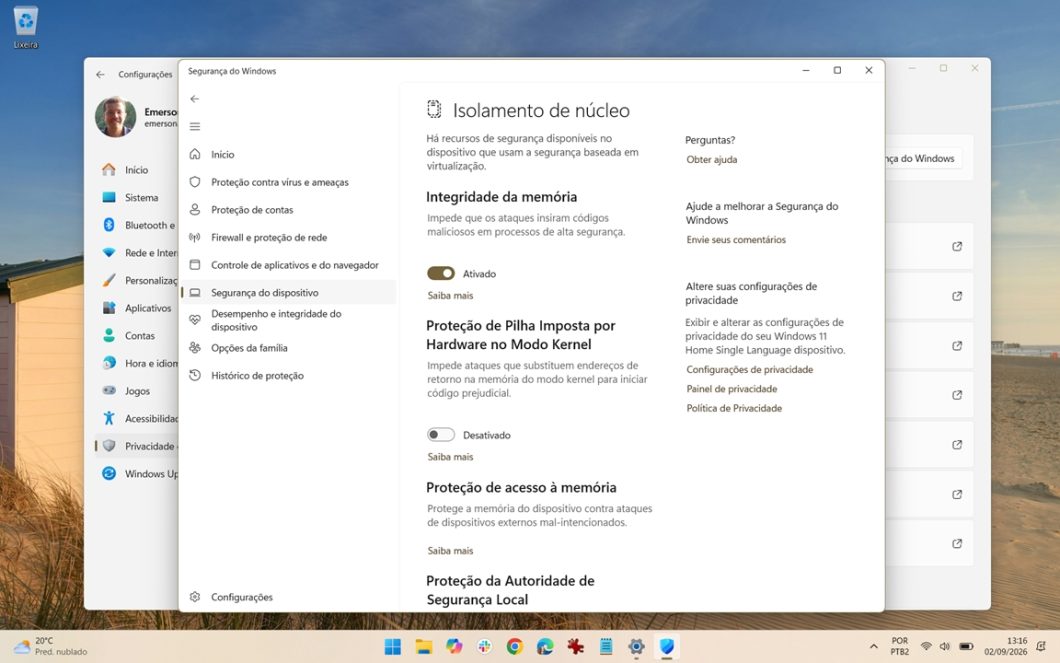The height and width of the screenshot is (663, 1060).
Task: Click the antenna icon for Firewall
Action: click(x=195, y=237)
